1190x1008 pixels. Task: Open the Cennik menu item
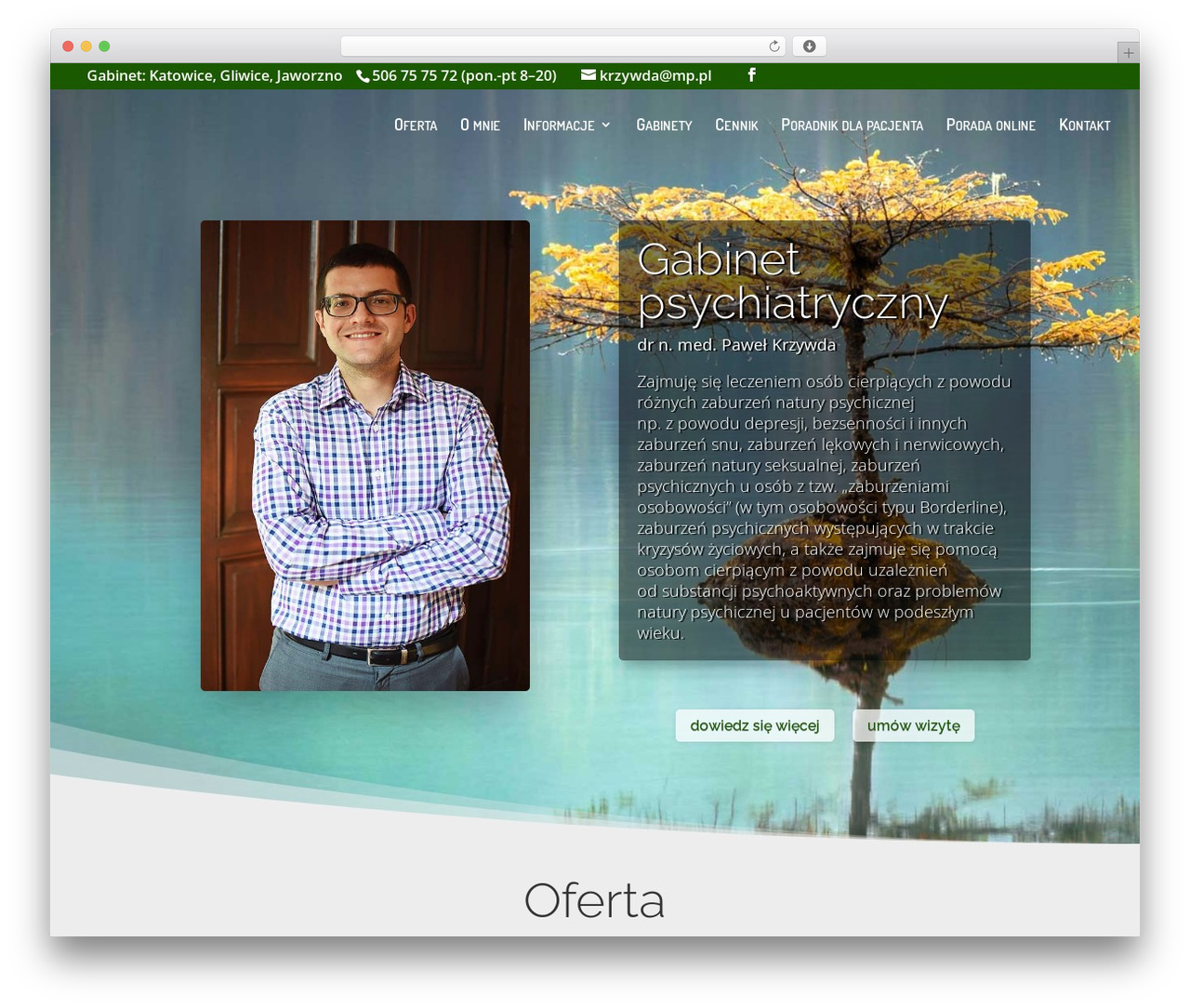point(736,125)
